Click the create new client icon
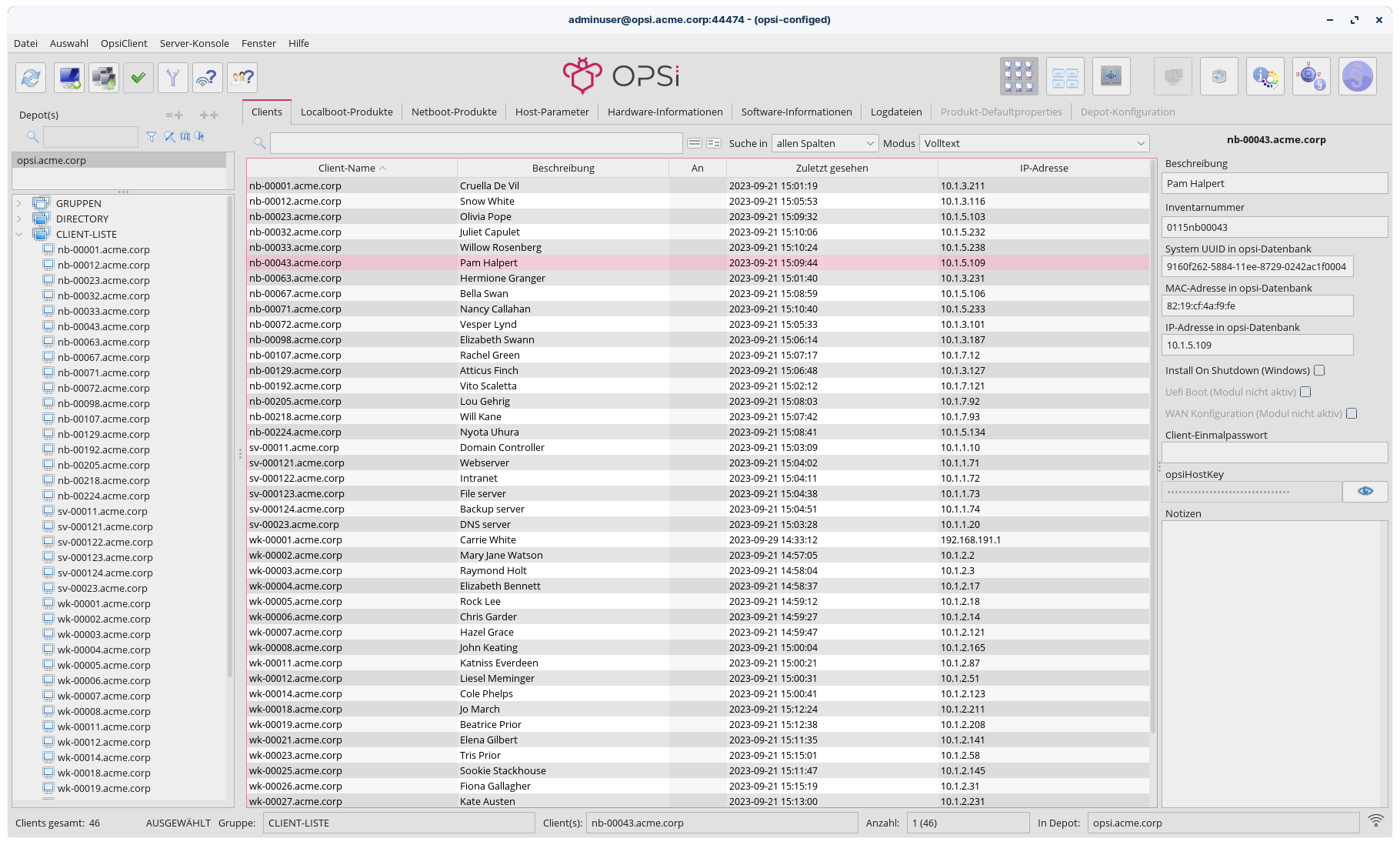Image resolution: width=1400 pixels, height=845 pixels. pyautogui.click(x=69, y=78)
